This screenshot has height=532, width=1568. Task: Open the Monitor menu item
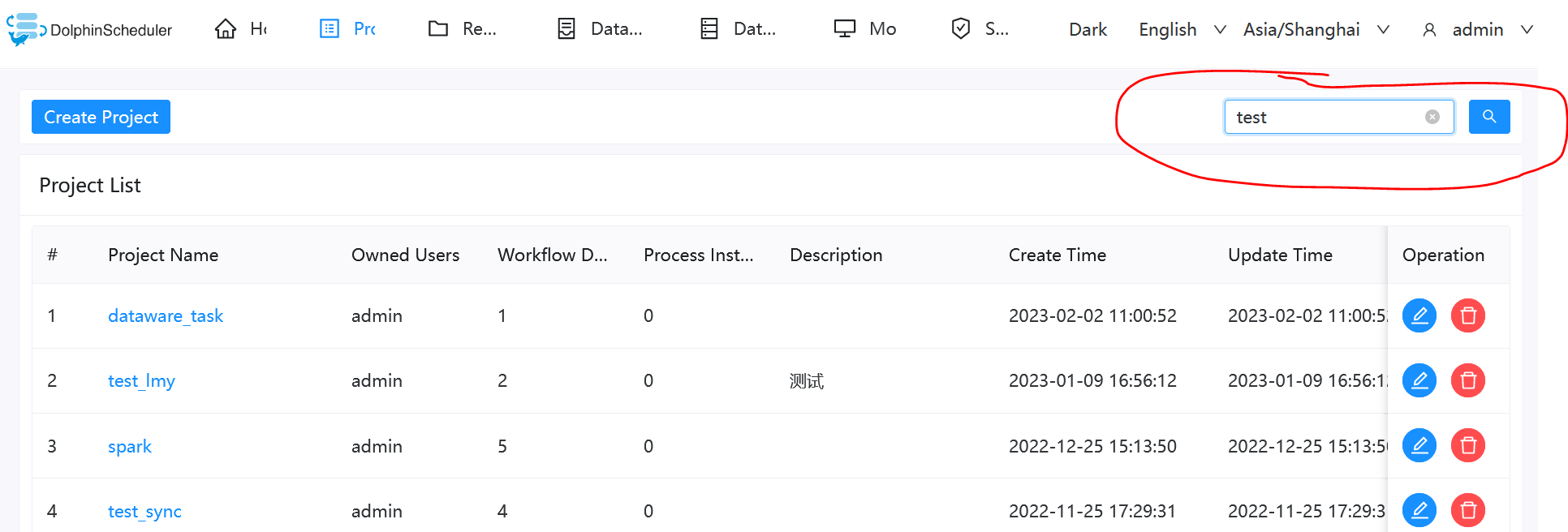pos(865,29)
